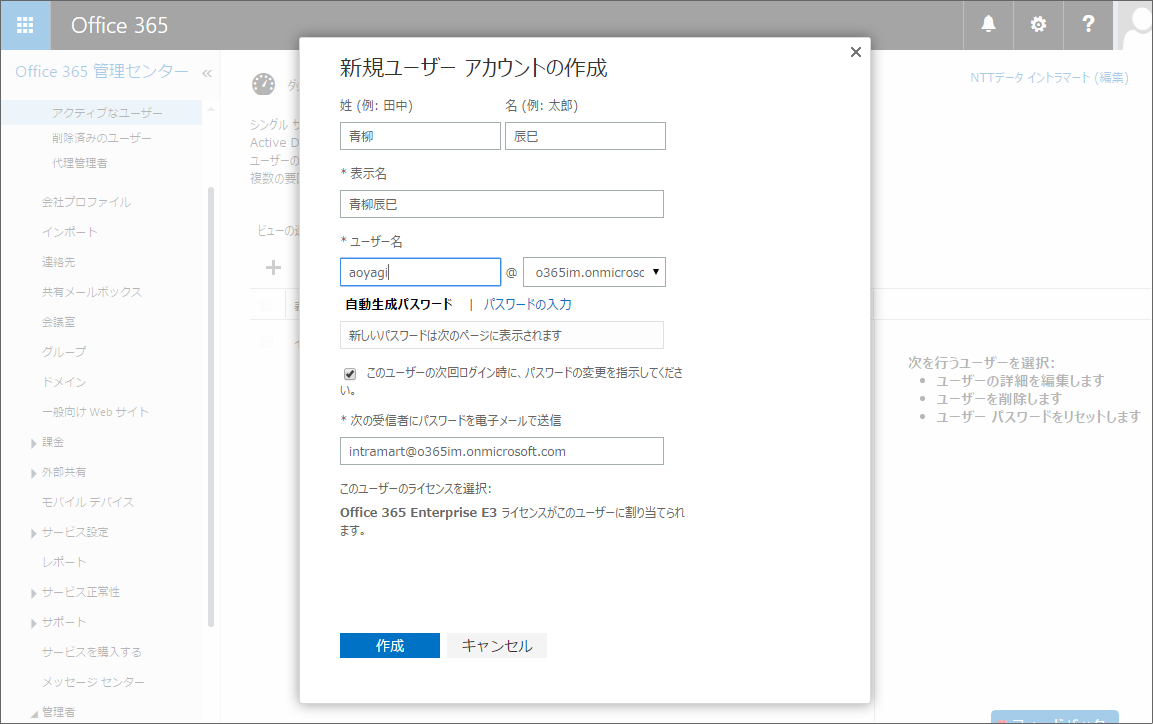Expand the サービス設定 navigation section

point(34,533)
